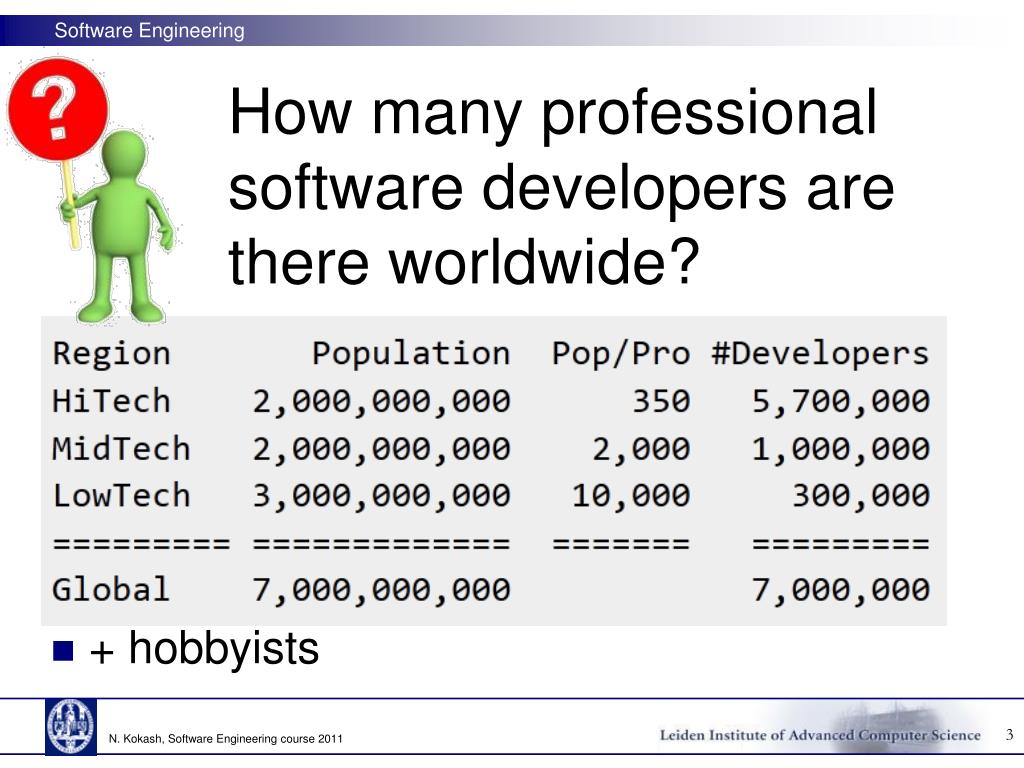Viewport: 1024px width, 768px height.
Task: Click the Pop/Pro value 2,000
Action: tap(641, 449)
